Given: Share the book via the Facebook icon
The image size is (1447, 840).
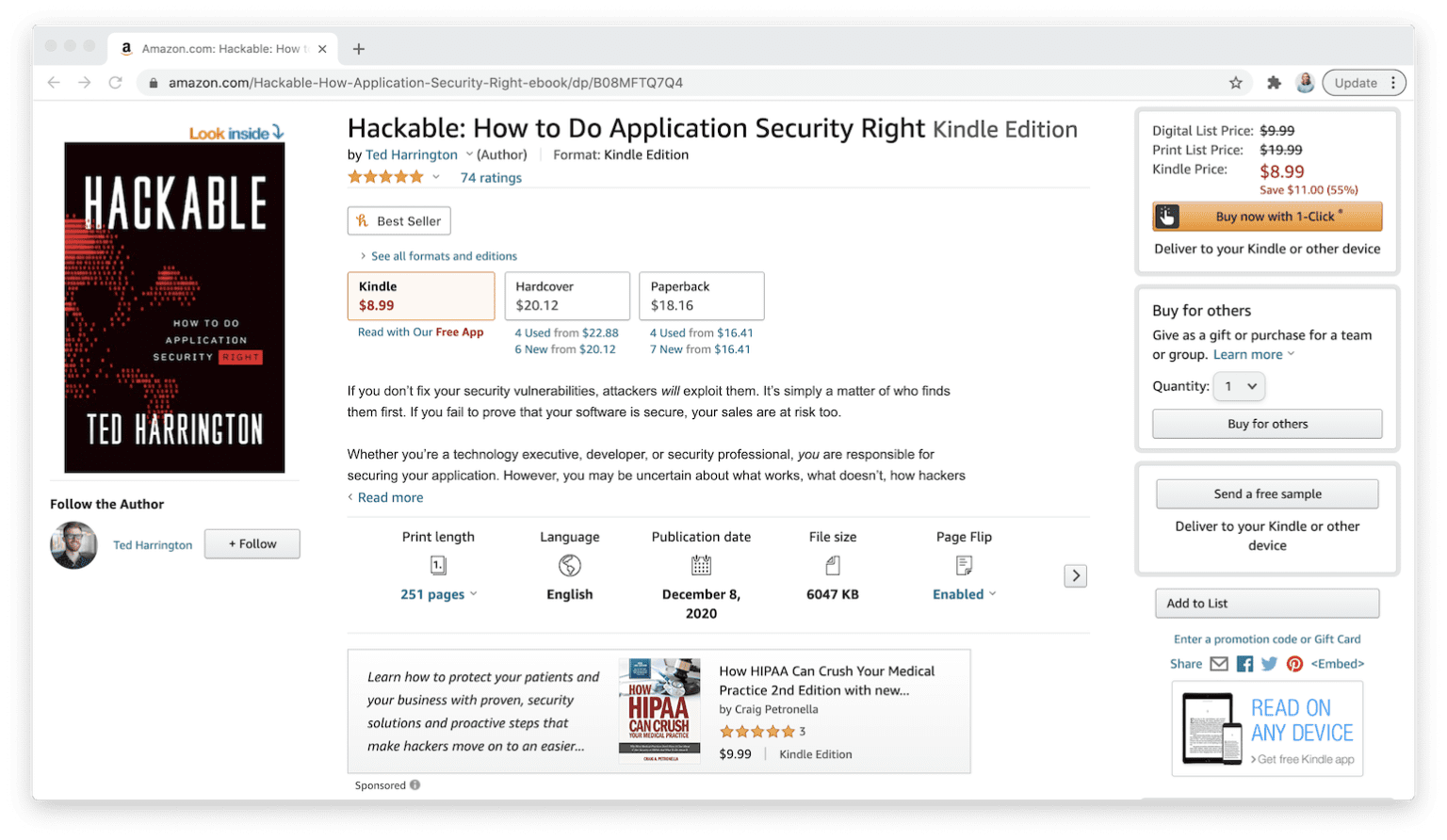Looking at the screenshot, I should (x=1244, y=664).
